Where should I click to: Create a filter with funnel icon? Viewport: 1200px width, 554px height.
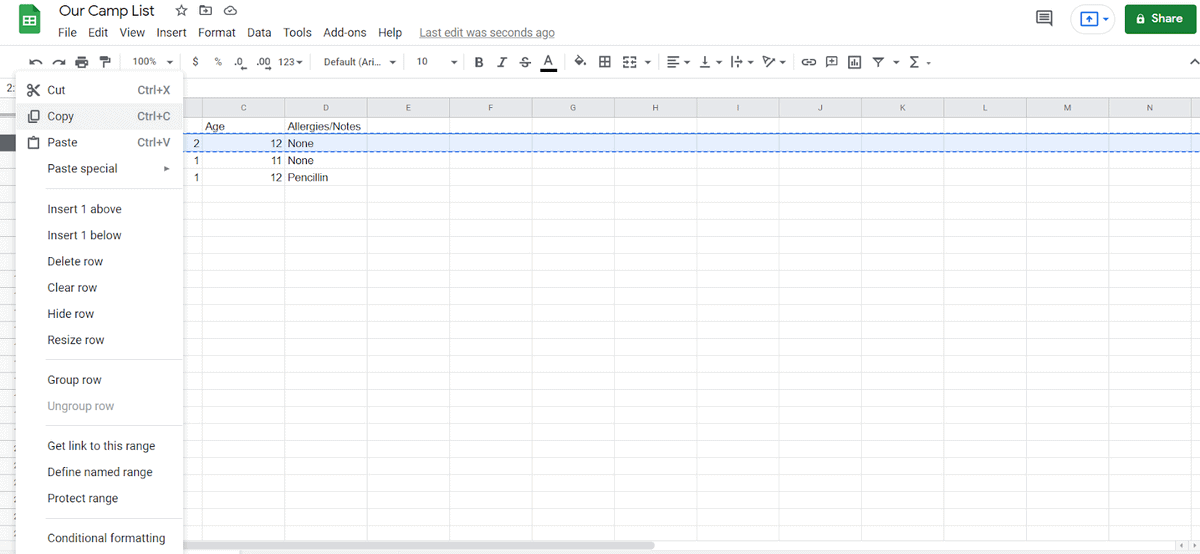878,62
